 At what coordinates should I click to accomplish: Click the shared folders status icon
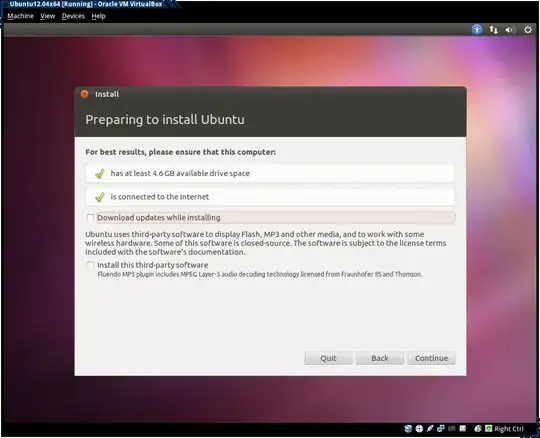[x=451, y=429]
